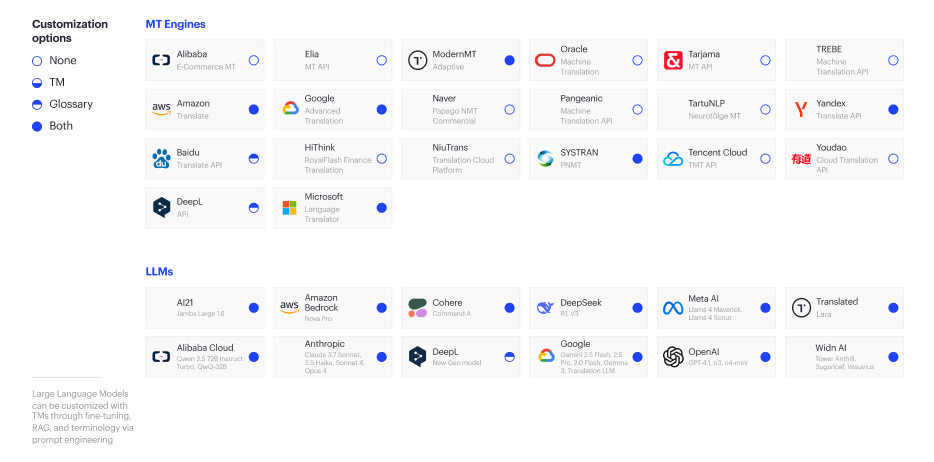Image resolution: width=934 pixels, height=462 pixels.
Task: Open the HiThink RoyalFlash Finance card
Action: click(x=332, y=159)
